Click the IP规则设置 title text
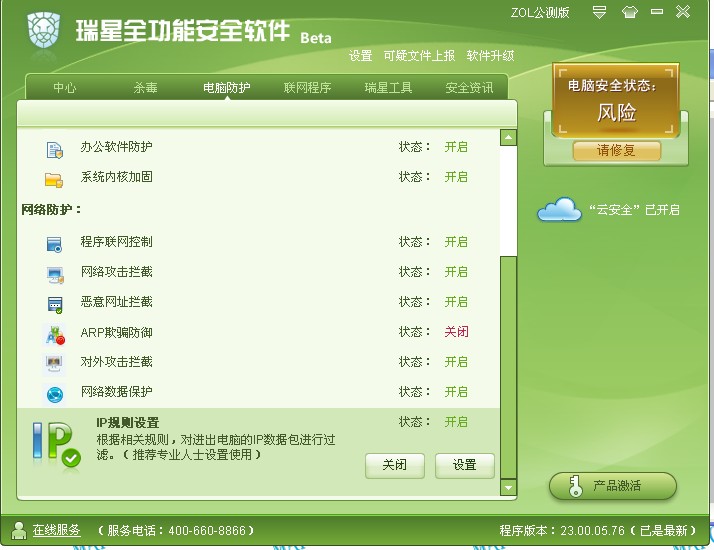The height and width of the screenshot is (550, 714). point(128,423)
